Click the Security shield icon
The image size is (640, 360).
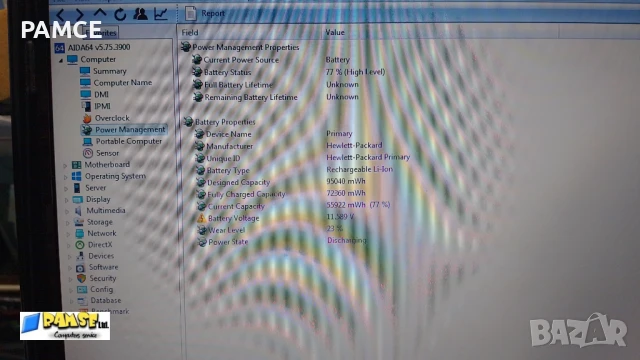82,278
